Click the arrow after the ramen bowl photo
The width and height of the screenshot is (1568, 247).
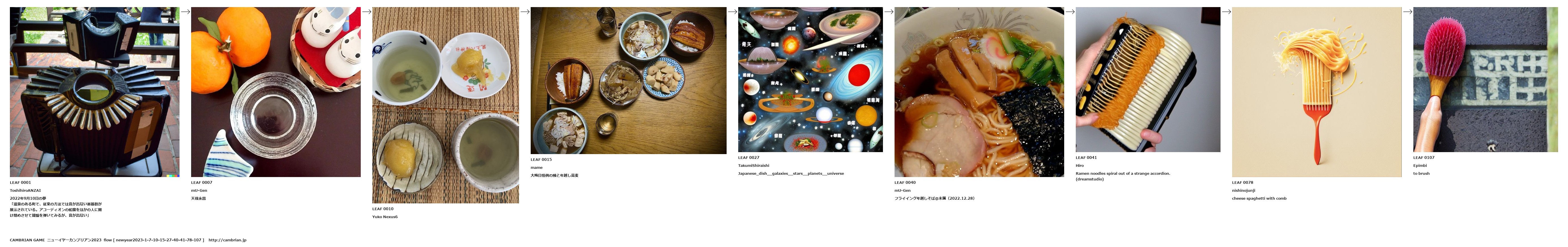tap(1070, 12)
